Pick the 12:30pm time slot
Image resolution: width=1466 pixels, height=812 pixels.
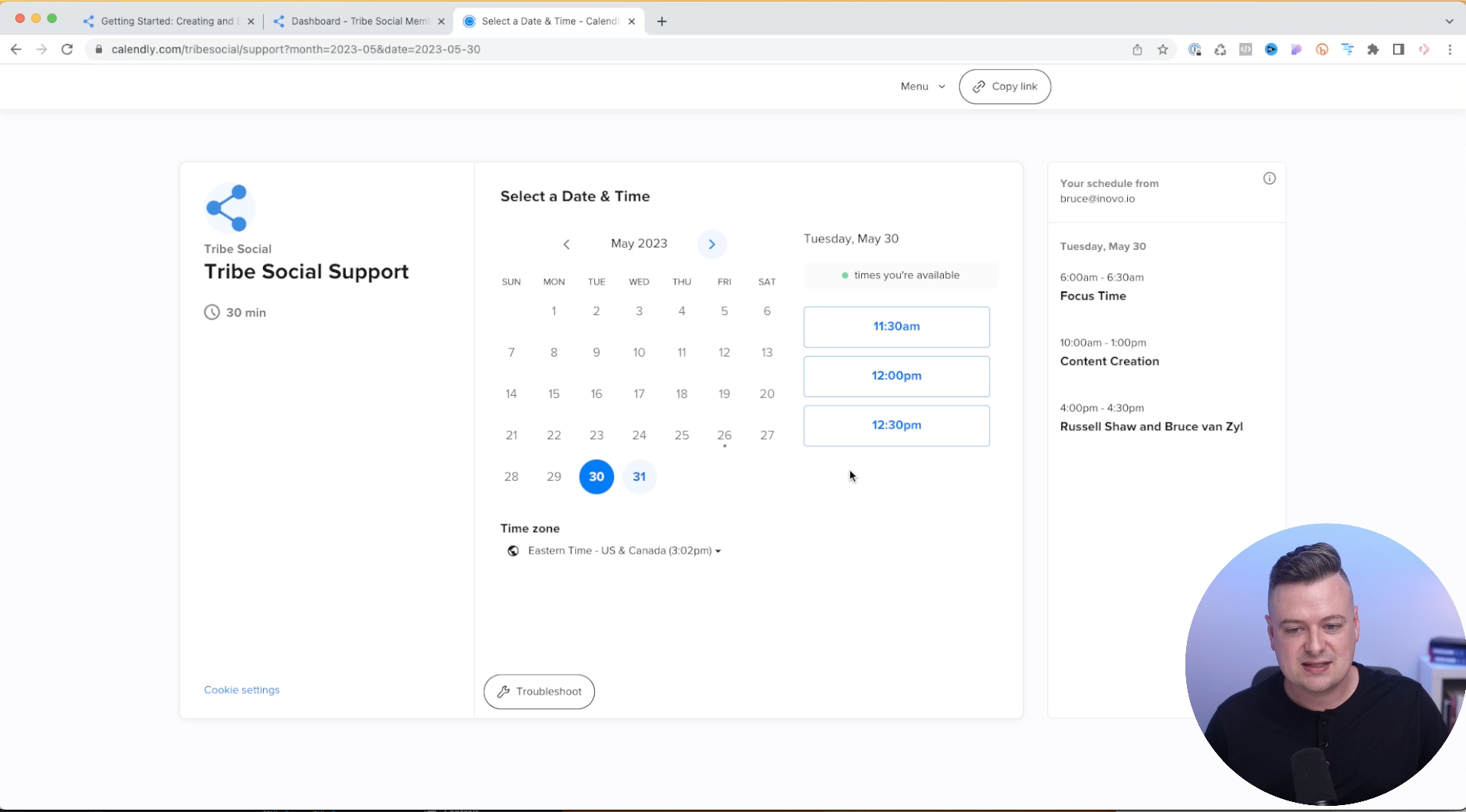(896, 425)
